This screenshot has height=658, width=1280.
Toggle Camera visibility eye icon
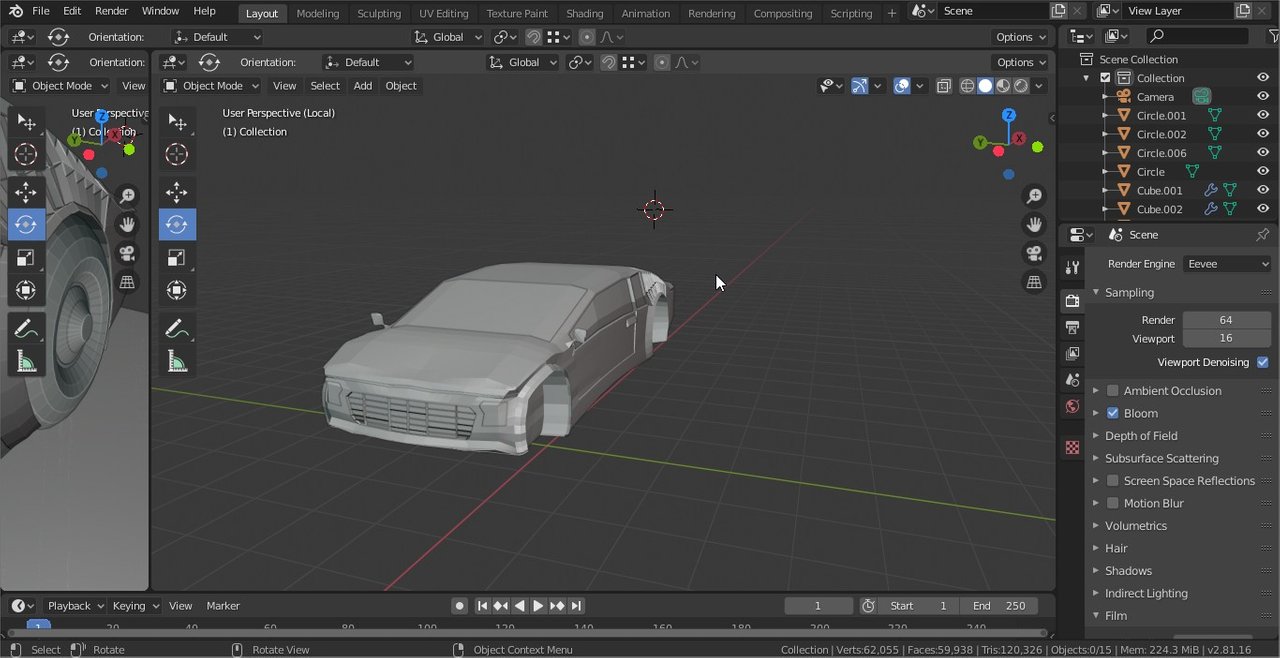(x=1263, y=97)
